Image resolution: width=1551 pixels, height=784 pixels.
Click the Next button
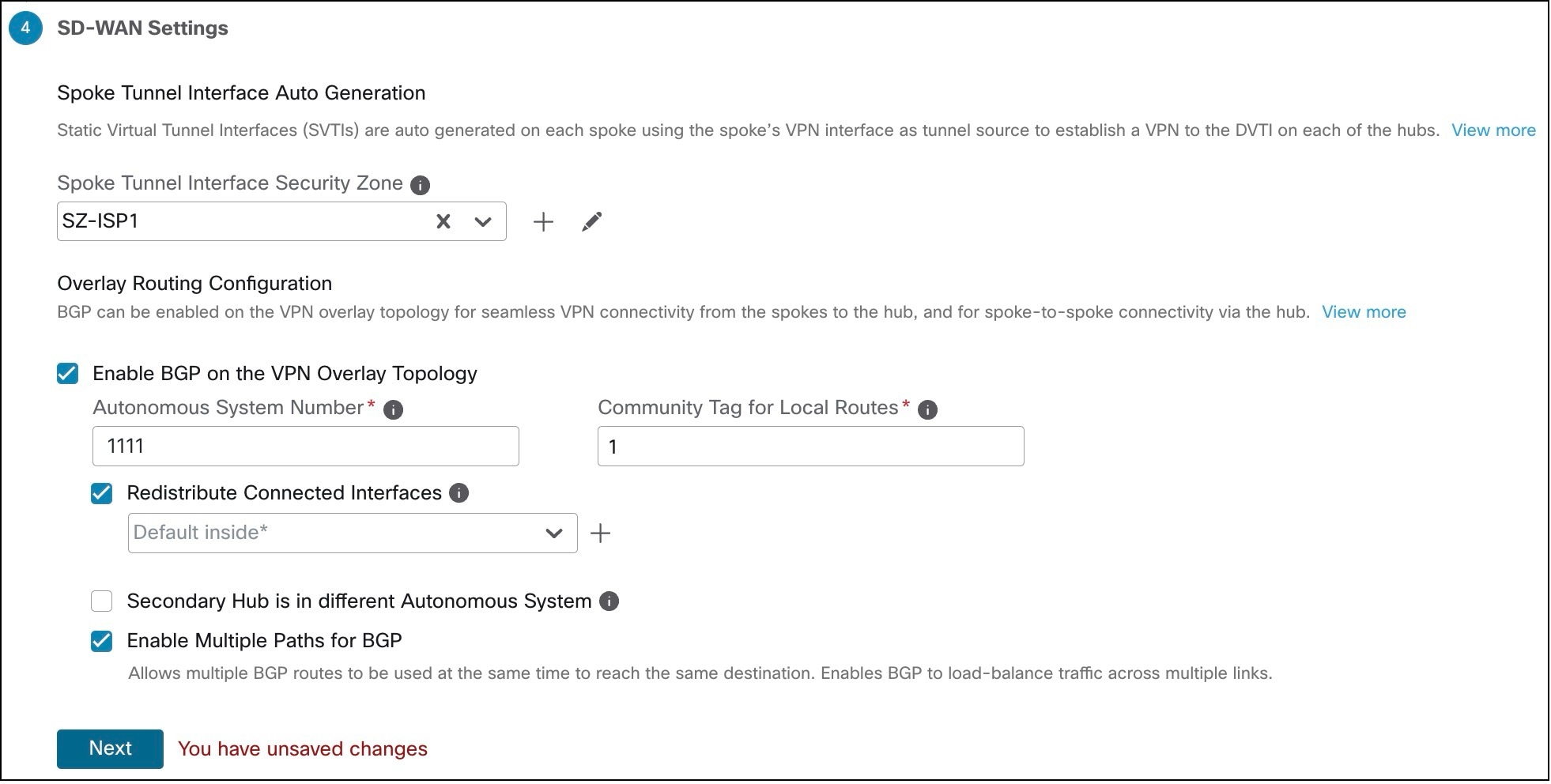coord(110,748)
